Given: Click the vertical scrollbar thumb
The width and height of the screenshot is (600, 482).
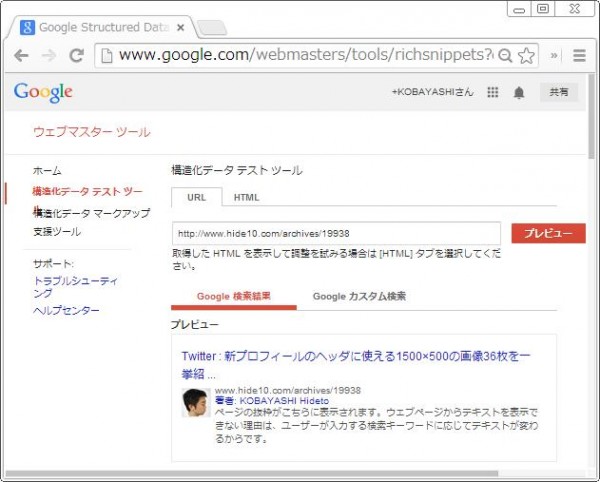Looking at the screenshot, I should pyautogui.click(x=592, y=117).
